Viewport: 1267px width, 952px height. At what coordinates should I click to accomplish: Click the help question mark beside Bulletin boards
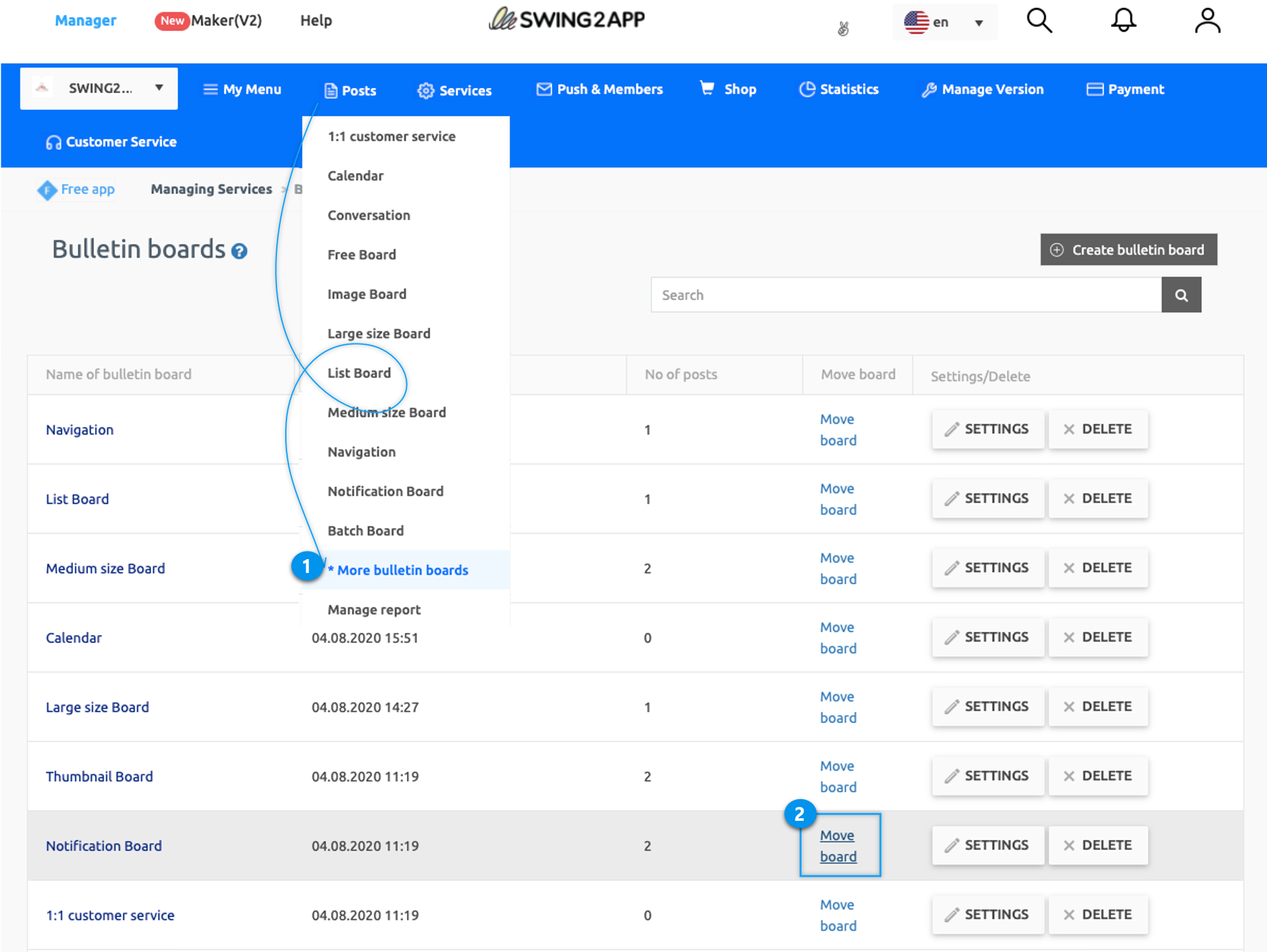click(x=239, y=252)
